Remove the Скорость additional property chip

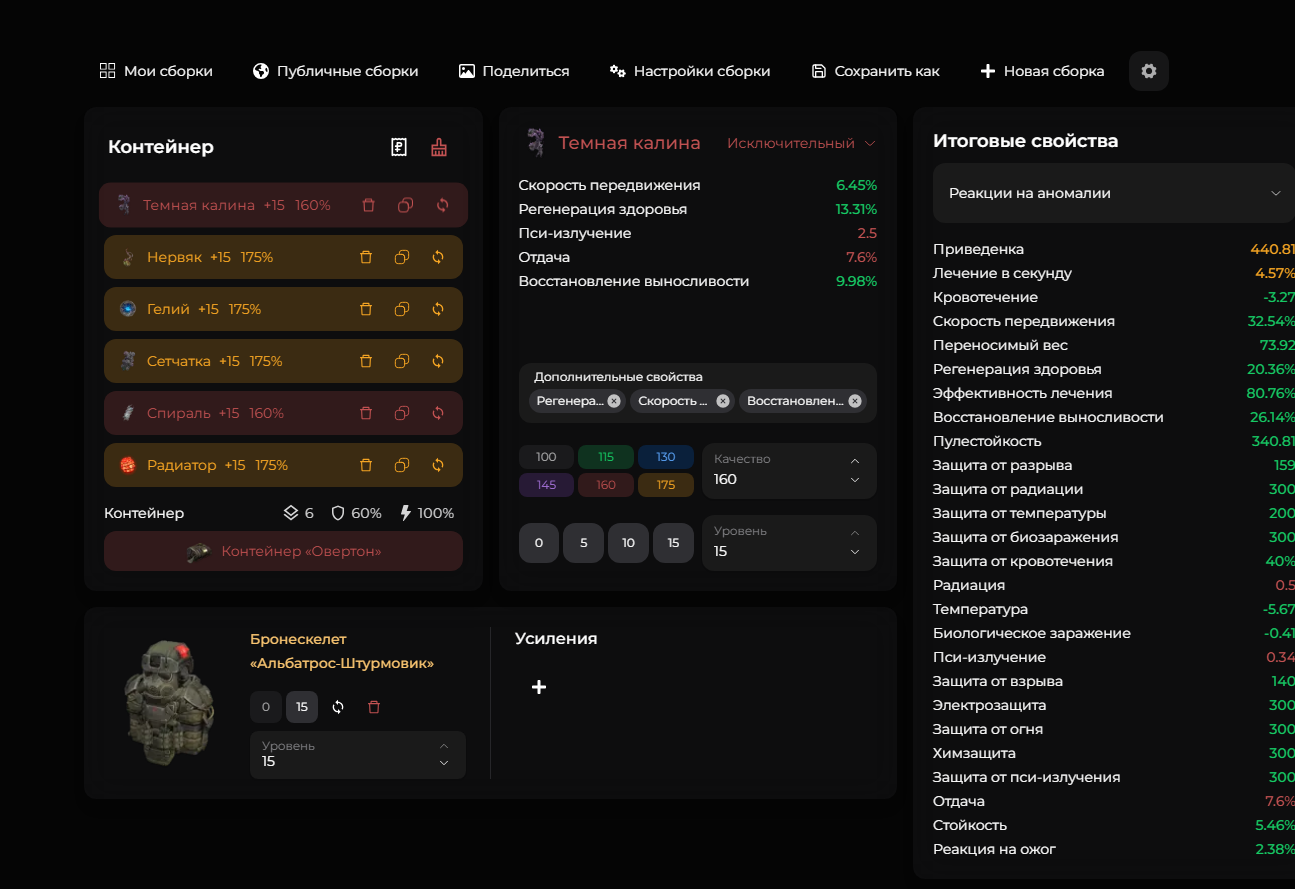[723, 401]
